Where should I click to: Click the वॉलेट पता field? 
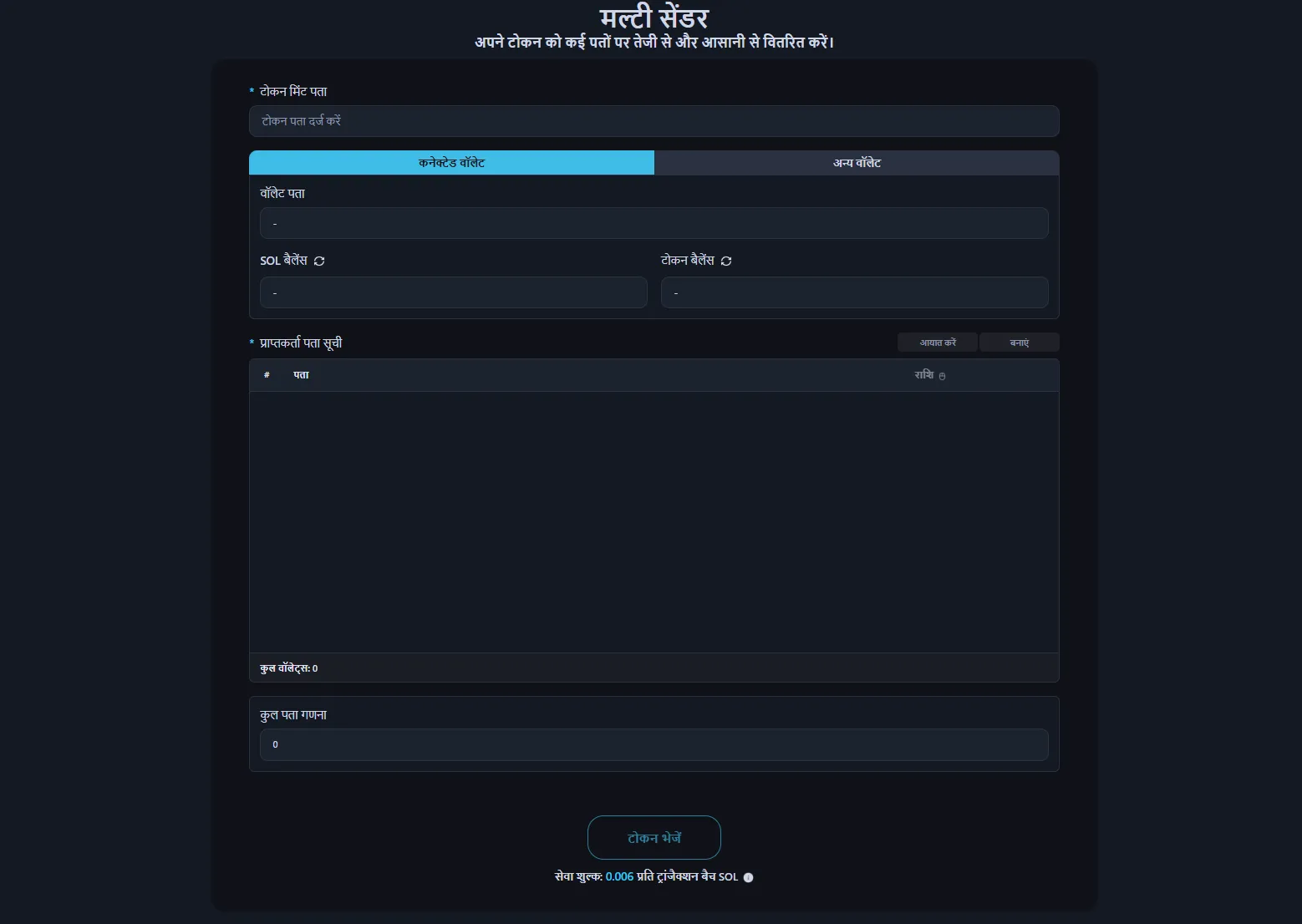[x=654, y=223]
